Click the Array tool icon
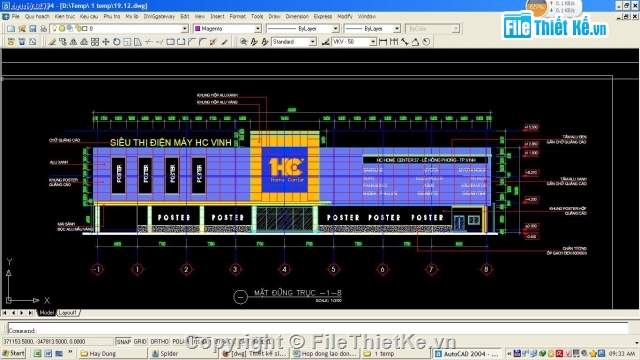Image resolution: width=640 pixels, height=360 pixels. [95, 42]
